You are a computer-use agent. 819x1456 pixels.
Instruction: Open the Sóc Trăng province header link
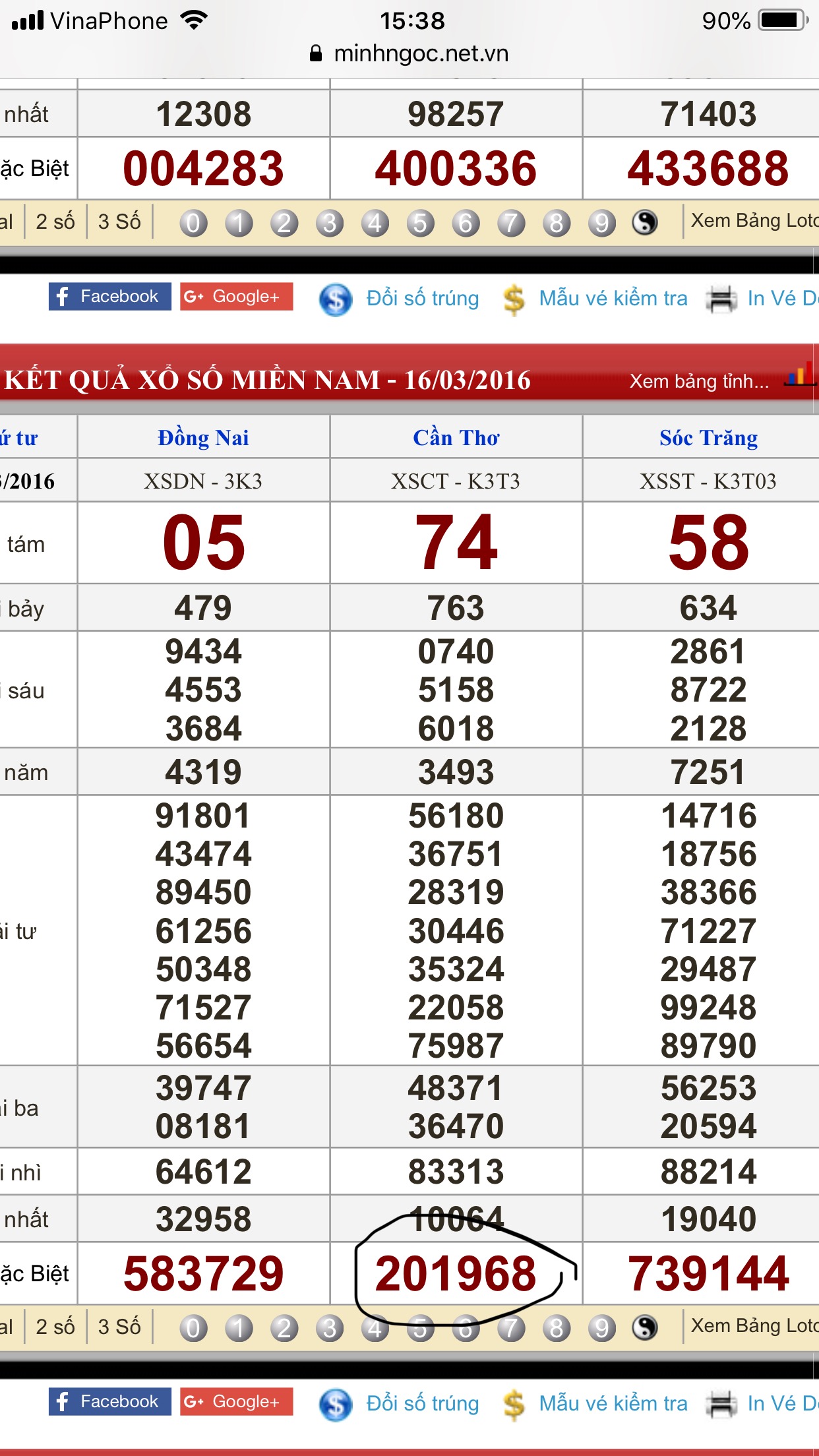tap(708, 438)
